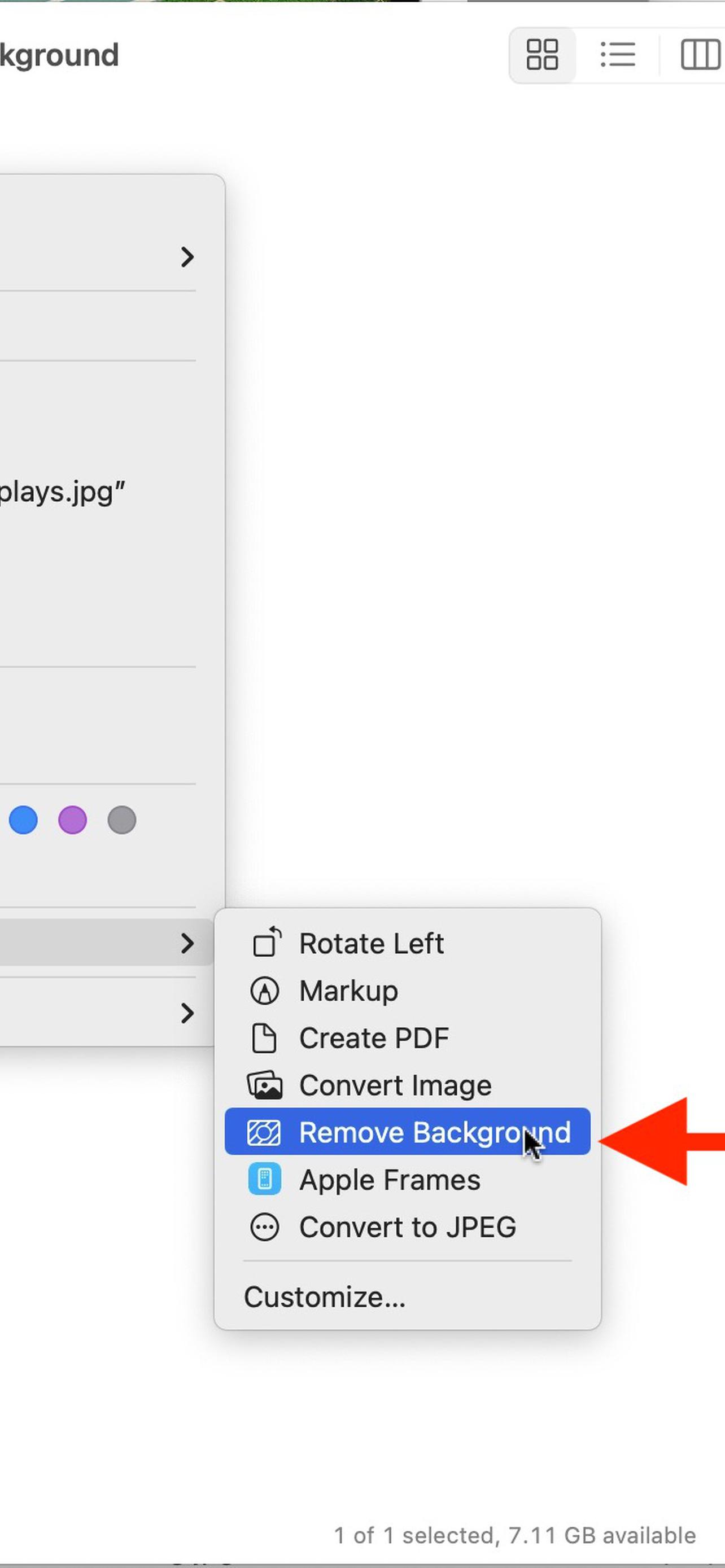The image size is (725, 1568).
Task: Run the Remove Background quick action
Action: point(407,1132)
